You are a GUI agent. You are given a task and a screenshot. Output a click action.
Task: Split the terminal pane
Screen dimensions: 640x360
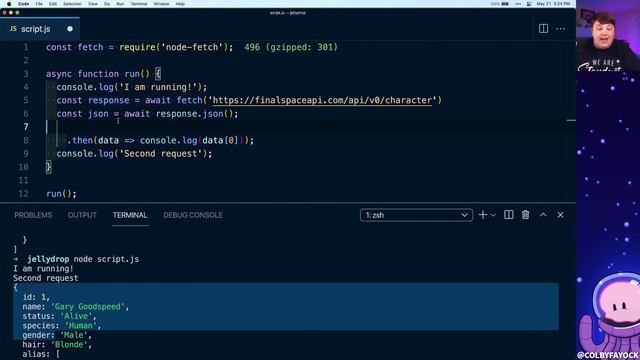(509, 215)
